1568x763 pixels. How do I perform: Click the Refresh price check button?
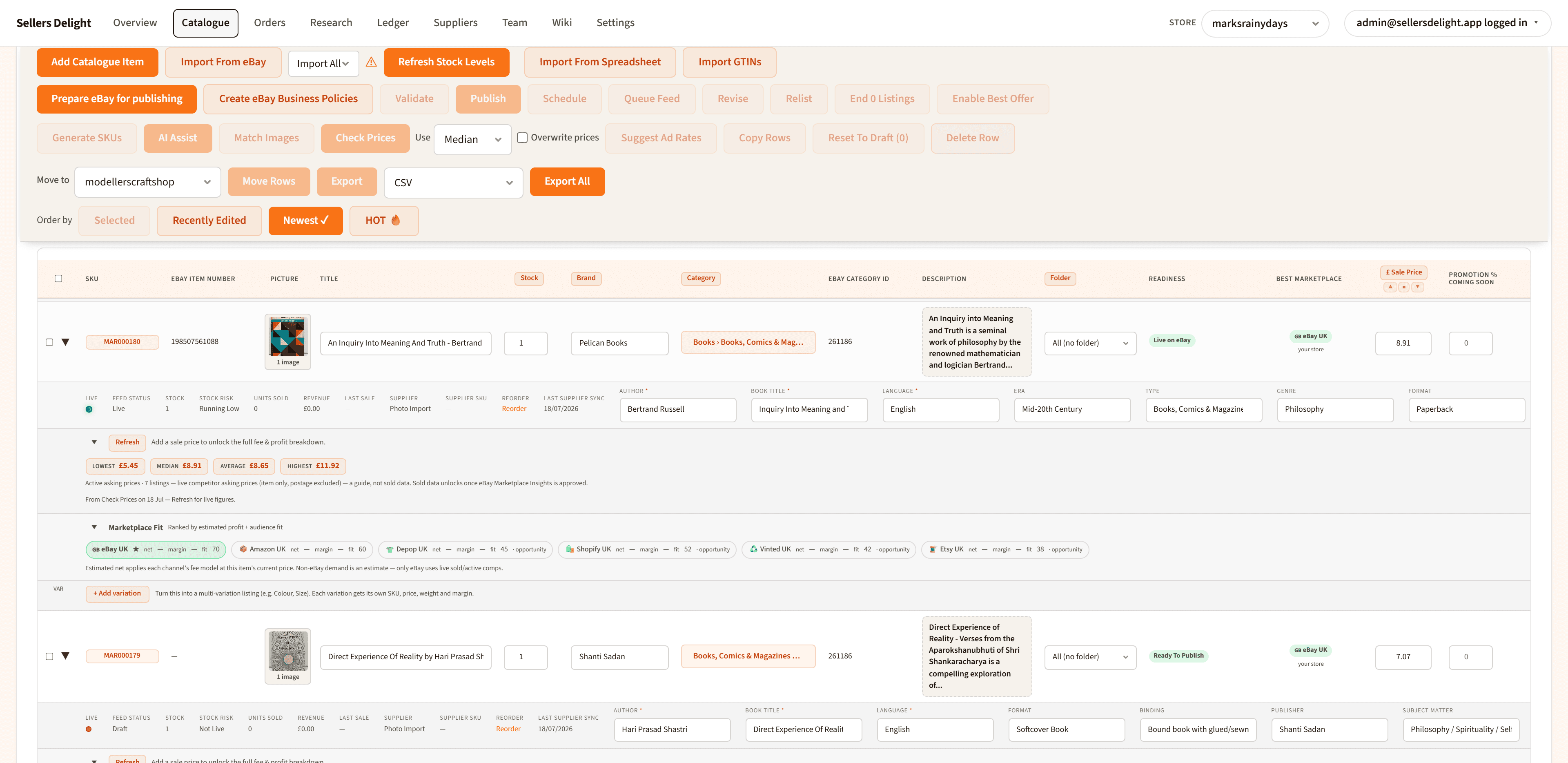(127, 442)
